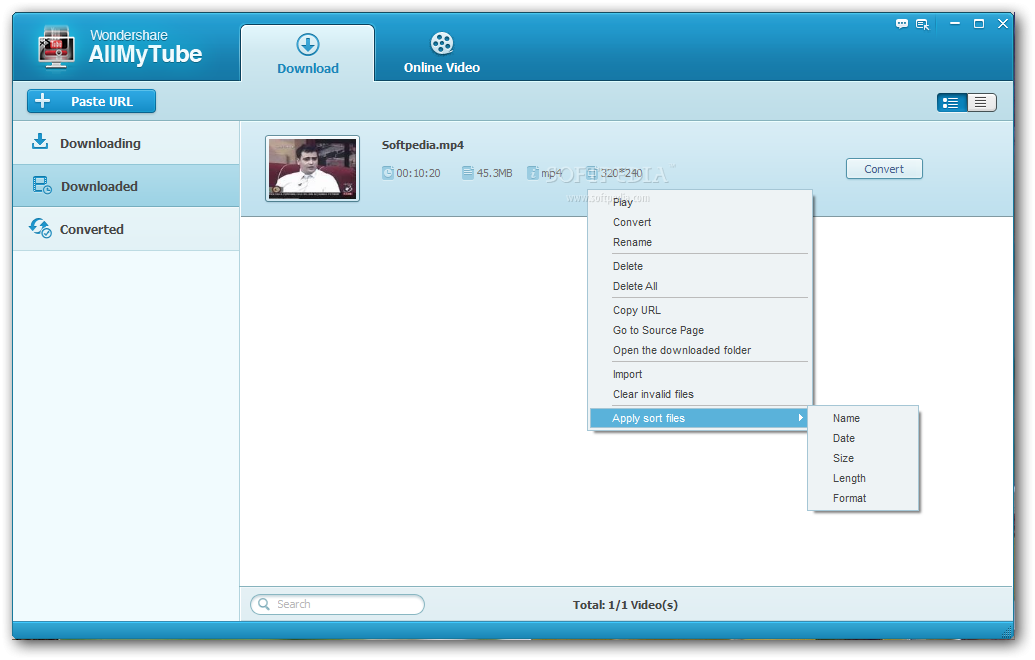
Task: Click Convert button for Softpedia.mp4
Action: click(883, 169)
